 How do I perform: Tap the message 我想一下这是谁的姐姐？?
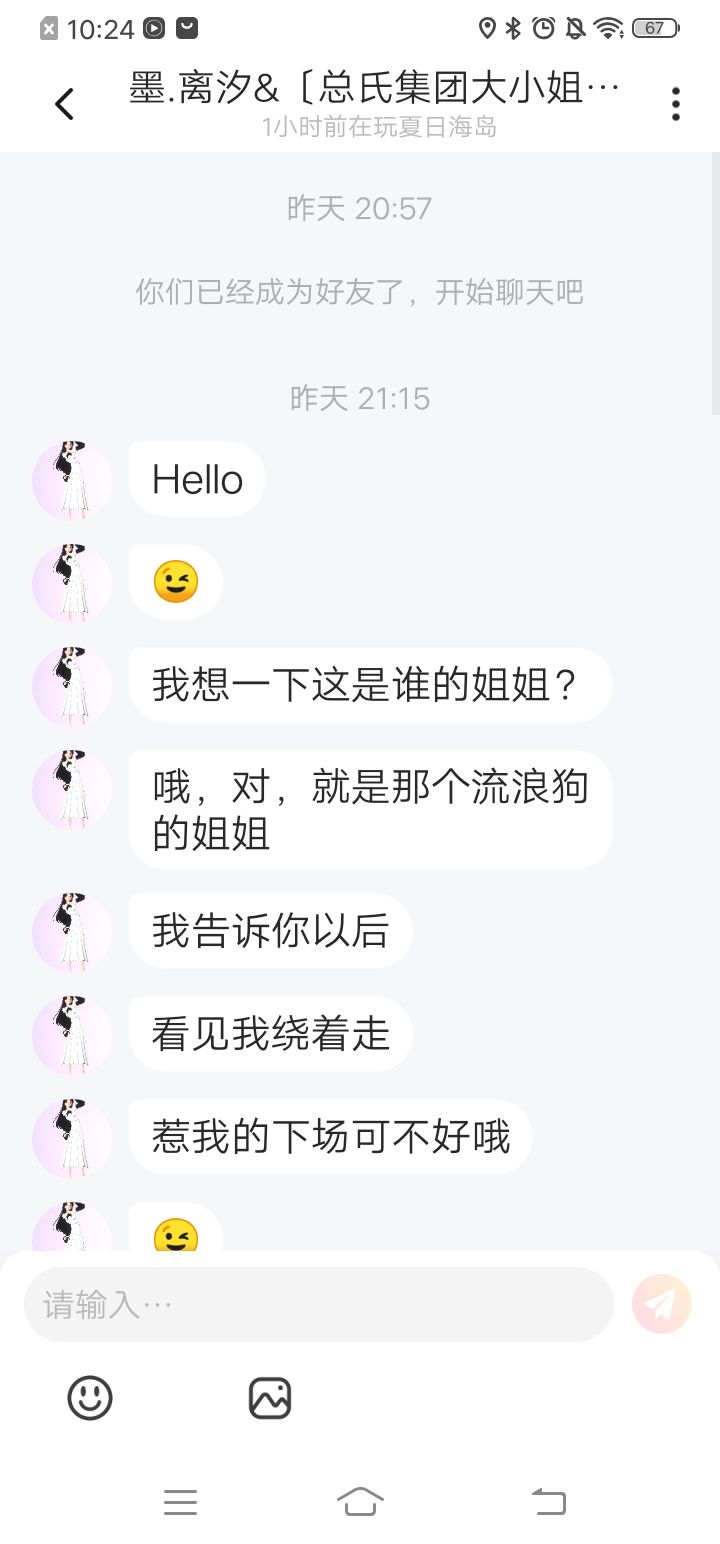[x=370, y=685]
